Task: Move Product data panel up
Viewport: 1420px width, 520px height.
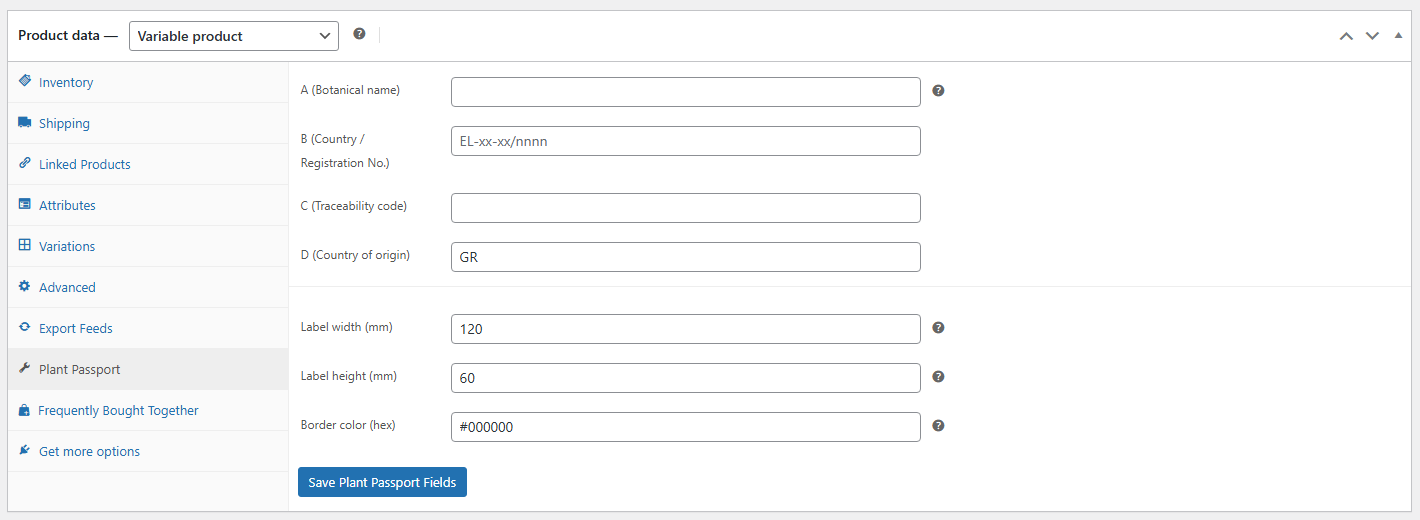Action: [1346, 36]
